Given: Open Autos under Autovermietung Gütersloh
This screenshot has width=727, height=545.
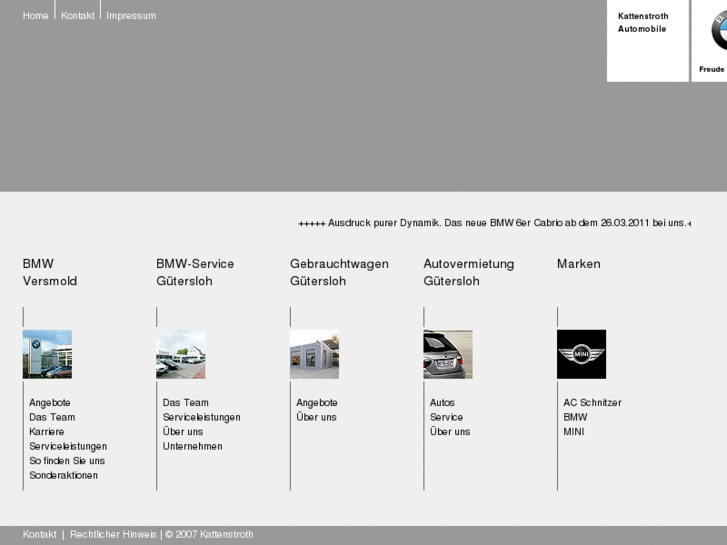Looking at the screenshot, I should tap(442, 403).
